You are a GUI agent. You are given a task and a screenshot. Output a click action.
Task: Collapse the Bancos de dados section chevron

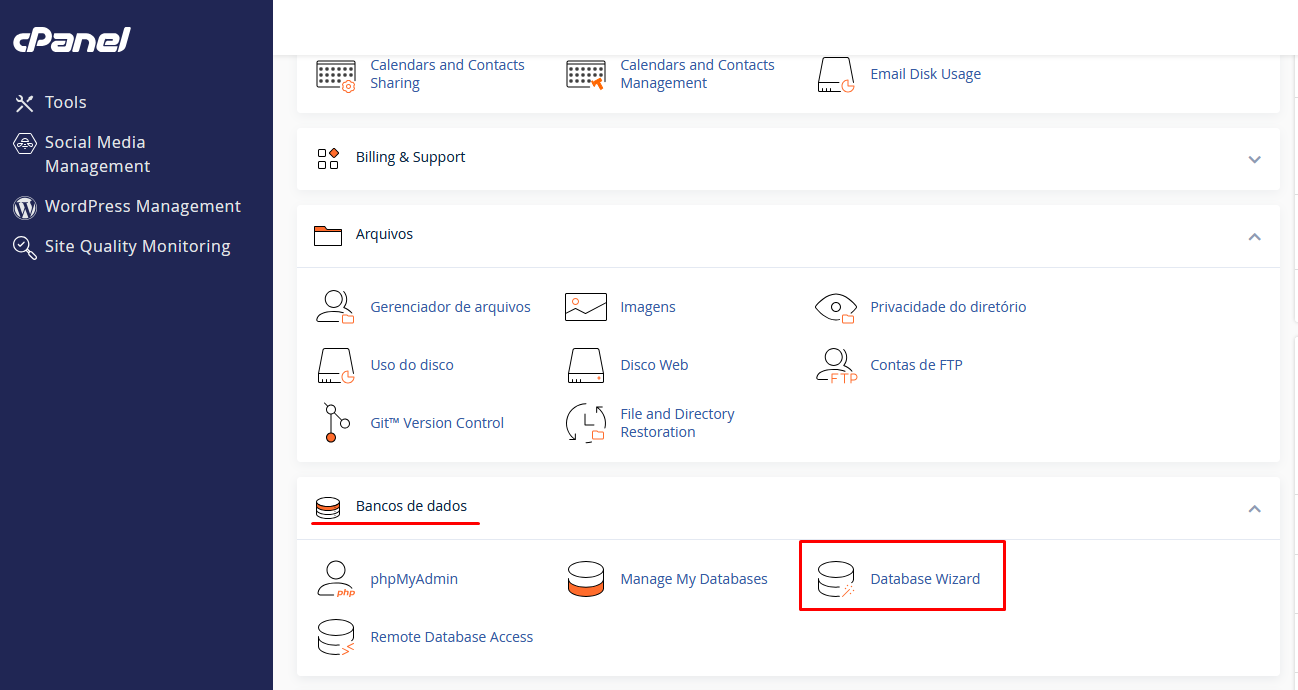tap(1254, 508)
